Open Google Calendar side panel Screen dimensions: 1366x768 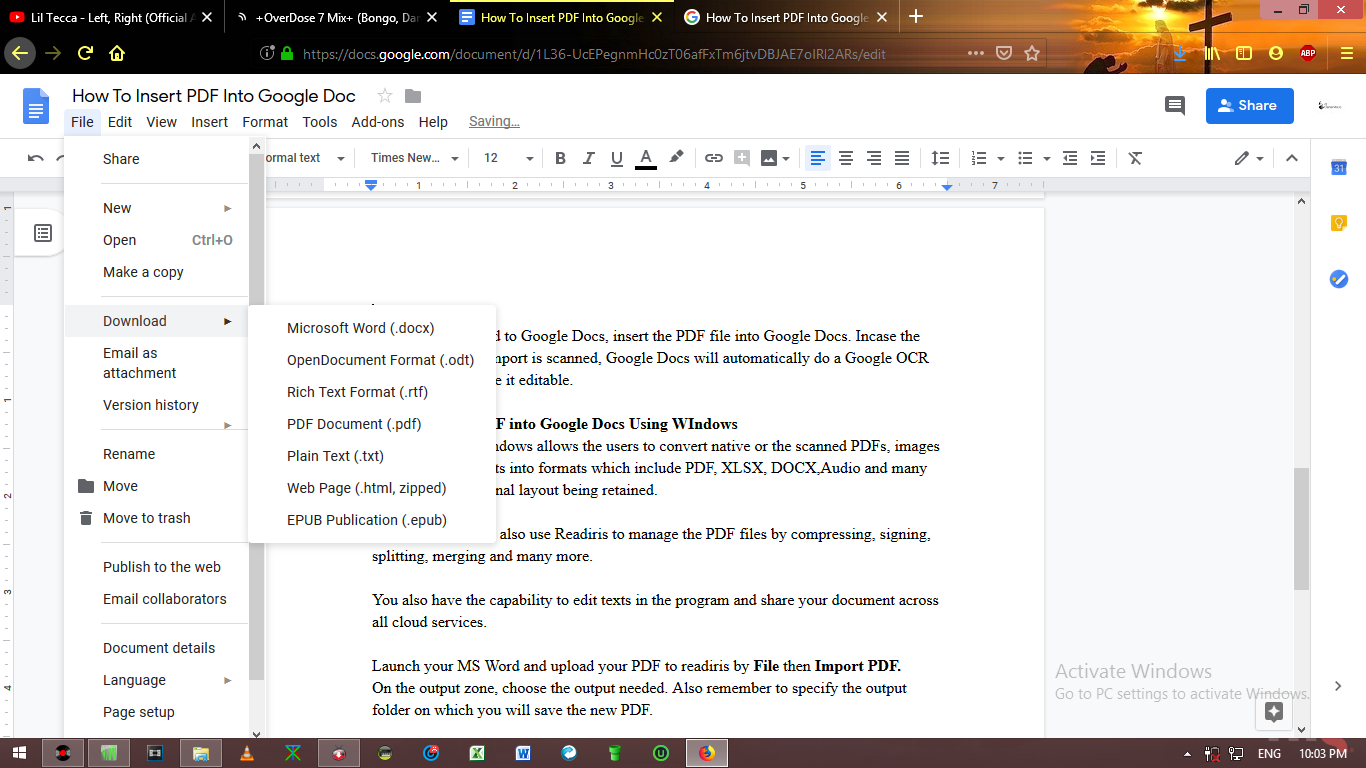pyautogui.click(x=1339, y=168)
